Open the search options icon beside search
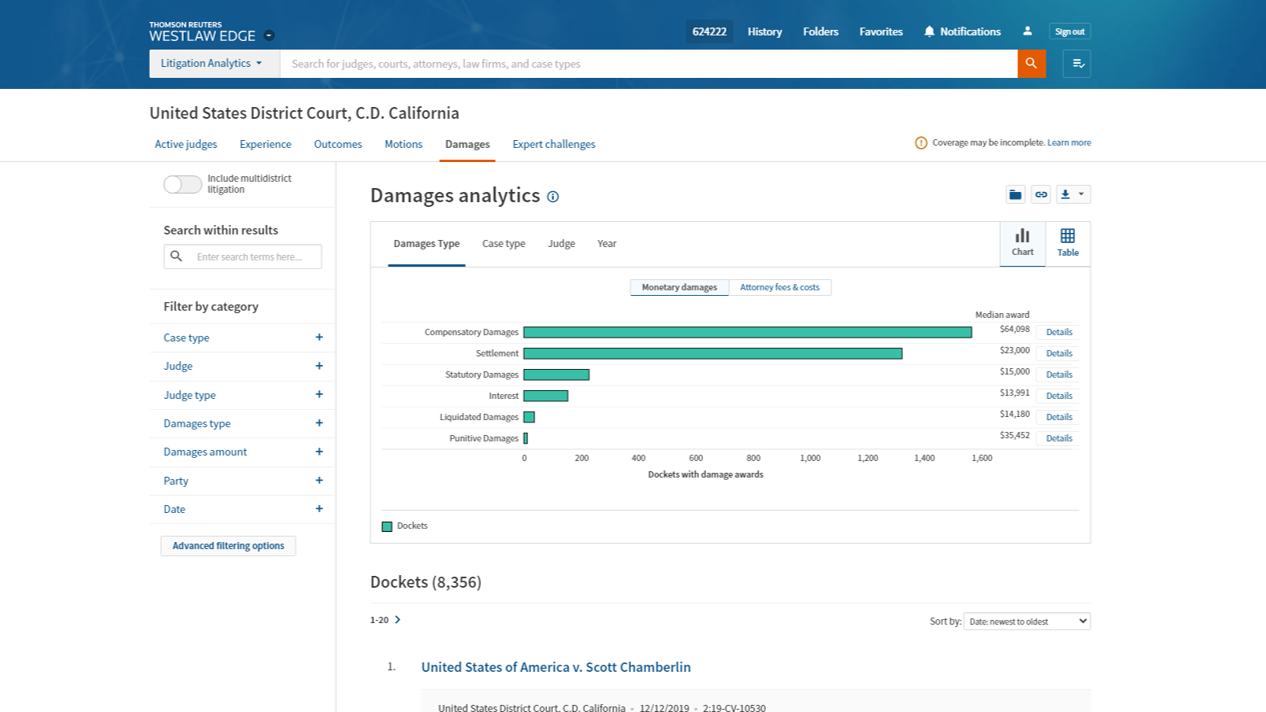The height and width of the screenshot is (712, 1266). tap(1077, 64)
